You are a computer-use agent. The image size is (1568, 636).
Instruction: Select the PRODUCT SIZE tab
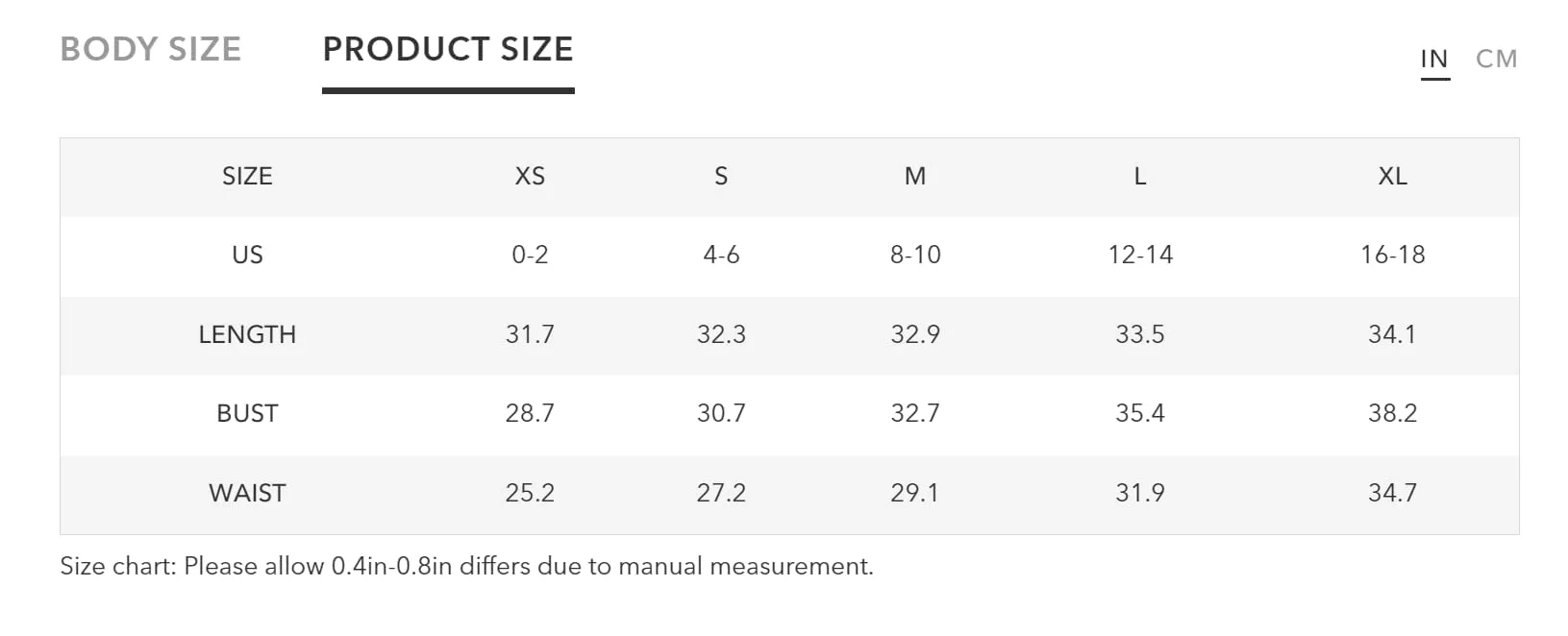pos(448,49)
